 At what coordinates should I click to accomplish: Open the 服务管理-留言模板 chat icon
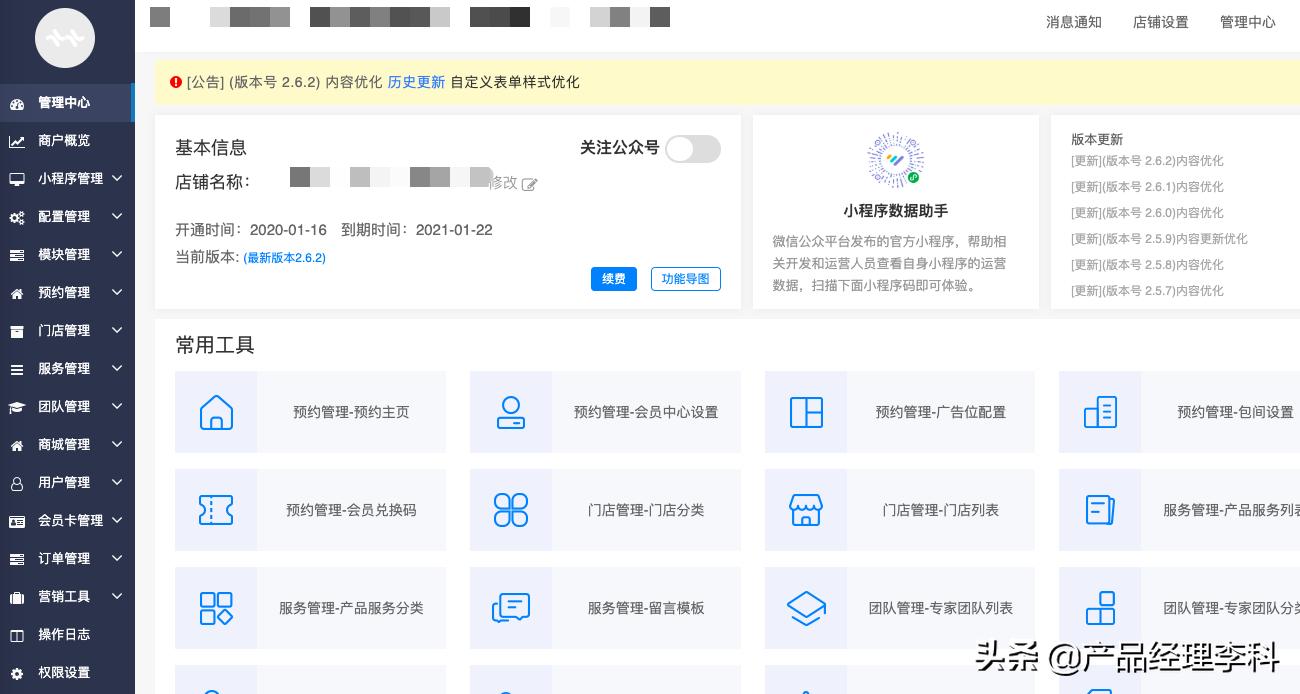pyautogui.click(x=511, y=608)
